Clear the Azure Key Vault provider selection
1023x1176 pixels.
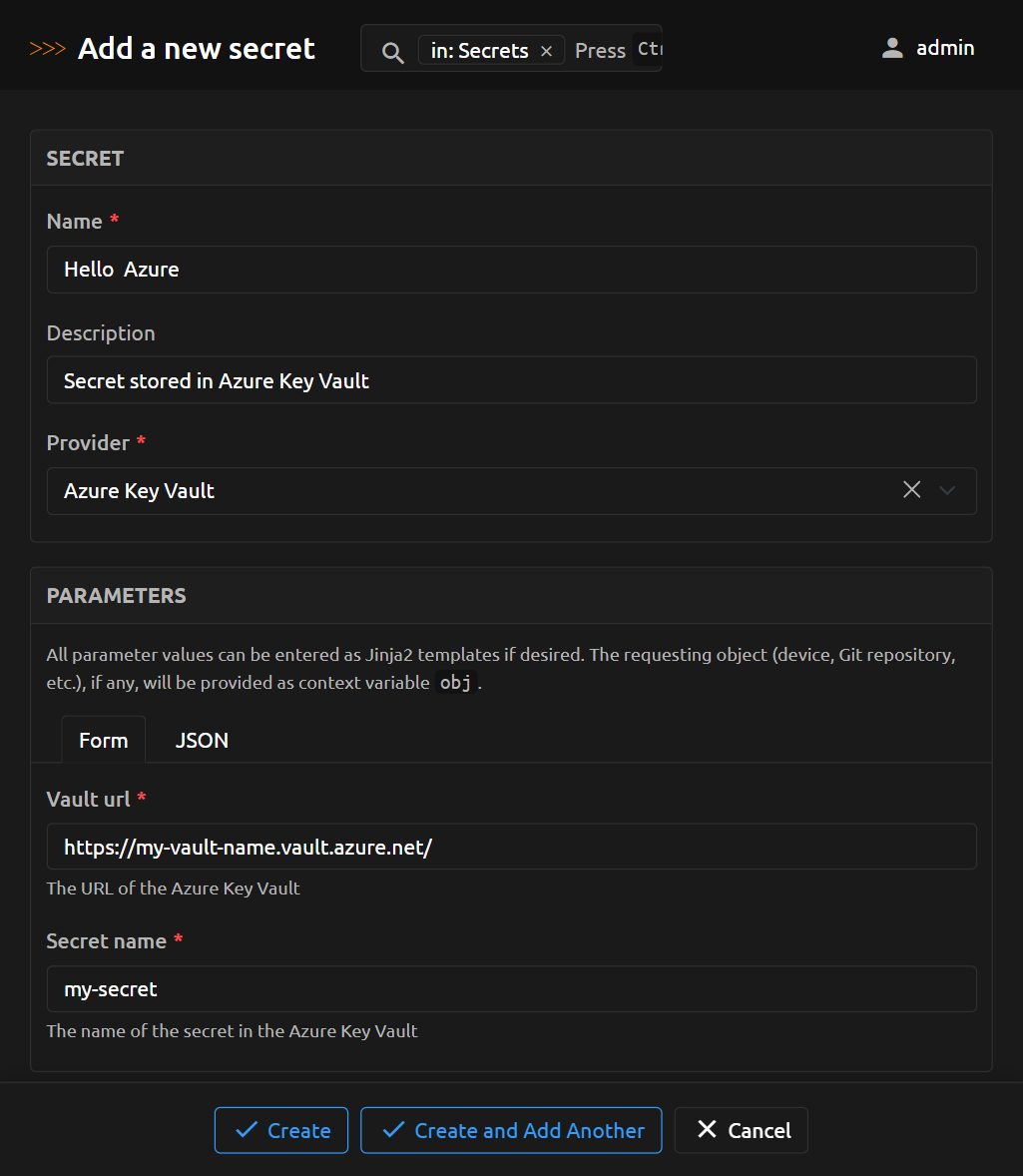(x=911, y=490)
